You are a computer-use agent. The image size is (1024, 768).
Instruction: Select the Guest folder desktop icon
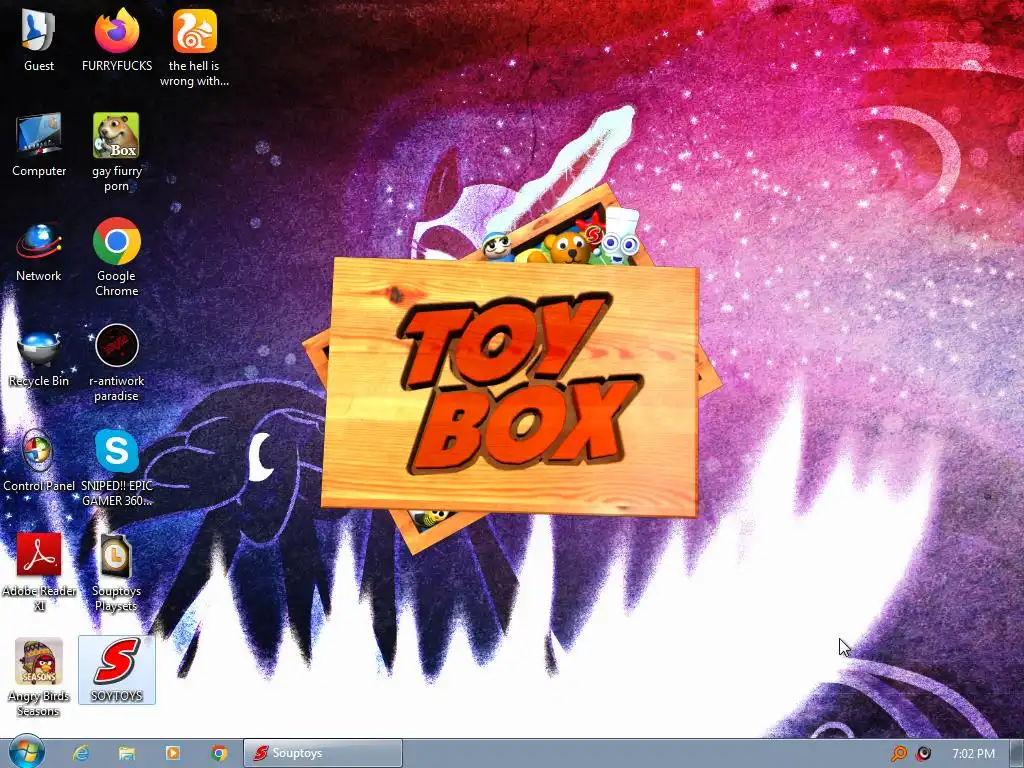tap(39, 40)
